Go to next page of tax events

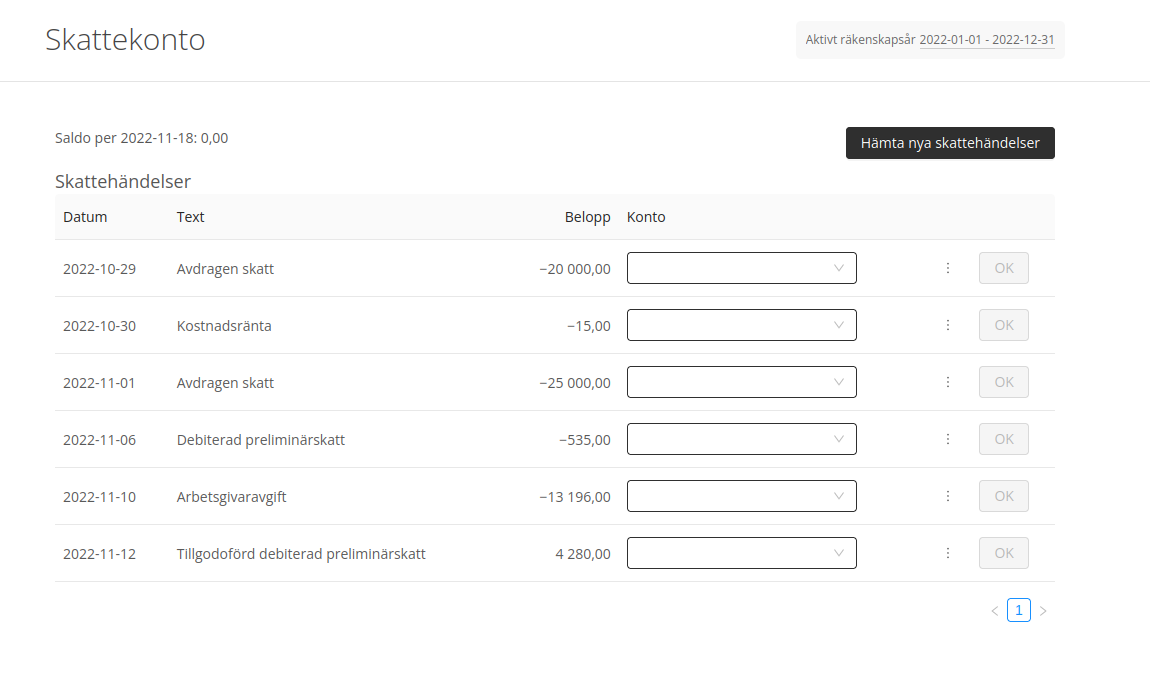pos(1043,611)
